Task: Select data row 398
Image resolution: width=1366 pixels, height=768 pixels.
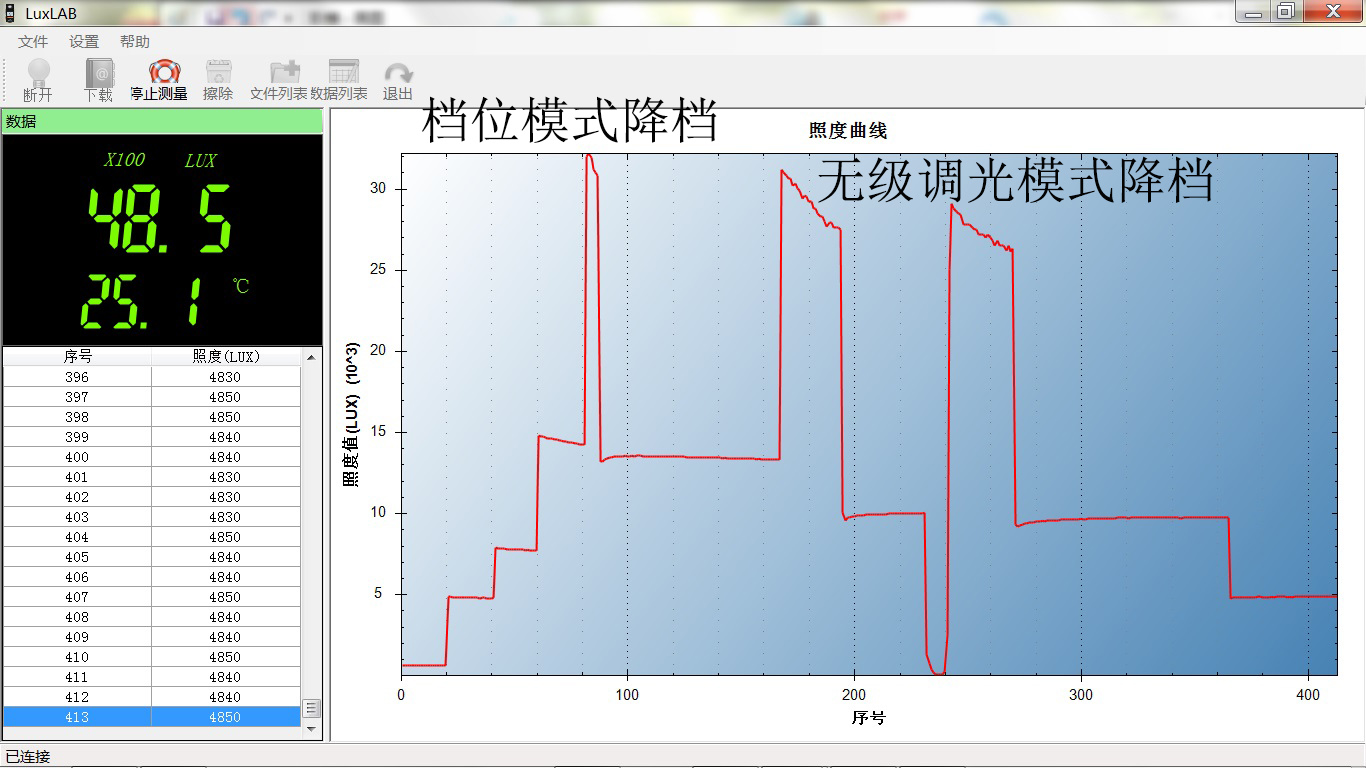Action: pos(152,417)
